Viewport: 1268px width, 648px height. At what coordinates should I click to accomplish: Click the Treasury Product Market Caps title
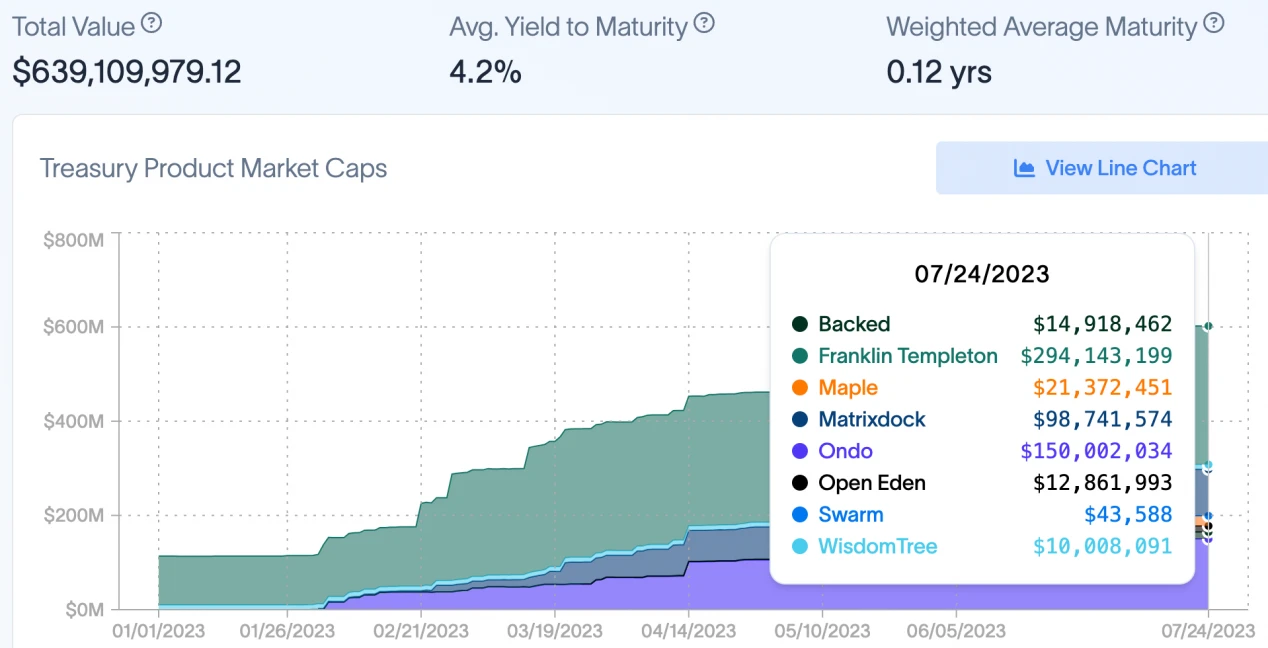[213, 168]
